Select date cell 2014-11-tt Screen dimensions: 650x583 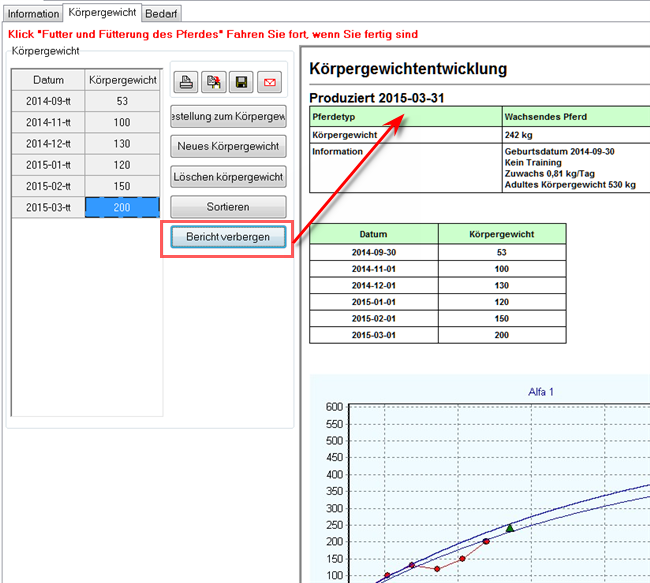[x=49, y=122]
